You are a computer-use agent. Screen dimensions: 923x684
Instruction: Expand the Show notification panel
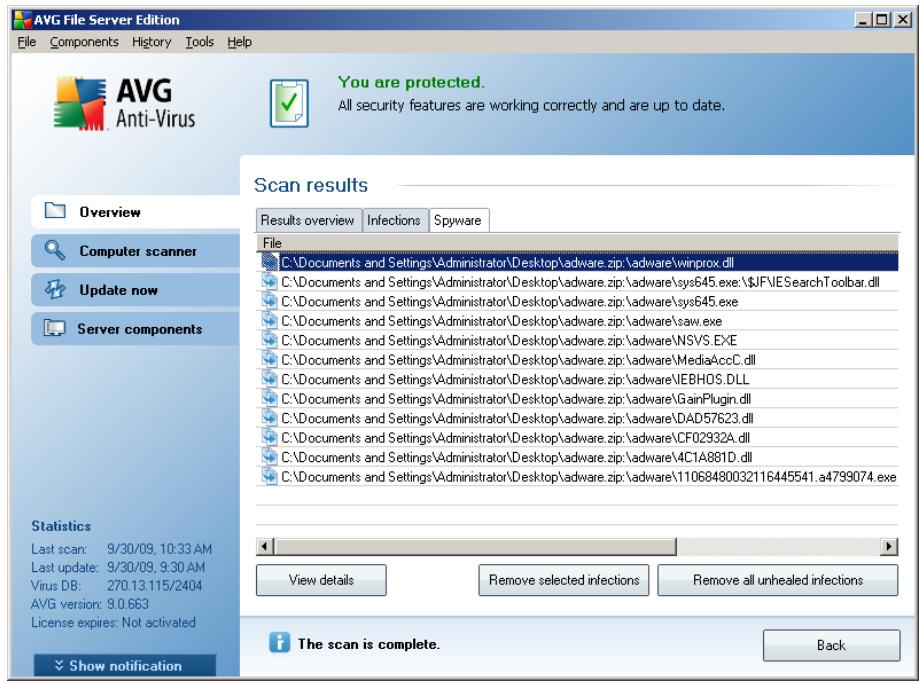click(x=125, y=665)
